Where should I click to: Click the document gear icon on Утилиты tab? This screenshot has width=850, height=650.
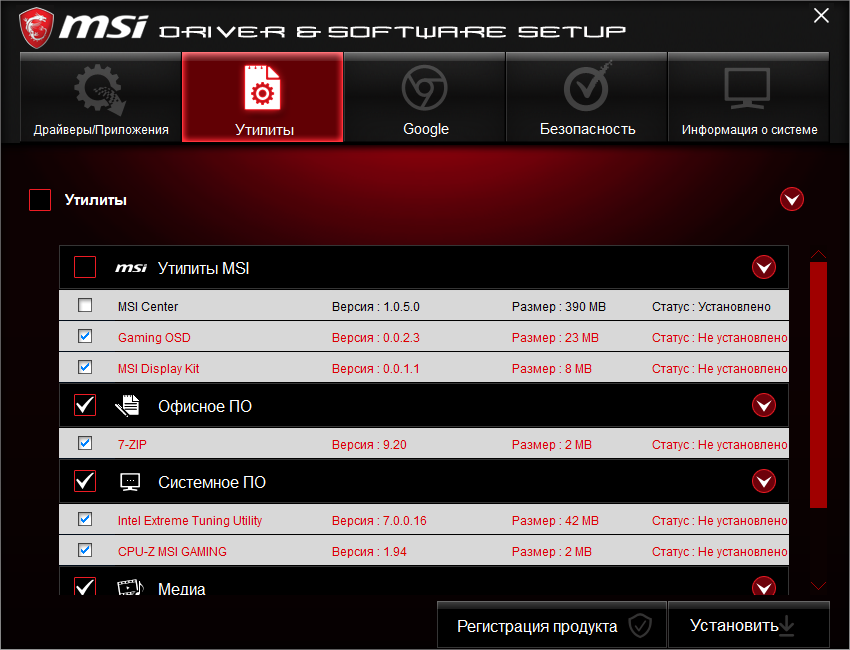pyautogui.click(x=262, y=88)
